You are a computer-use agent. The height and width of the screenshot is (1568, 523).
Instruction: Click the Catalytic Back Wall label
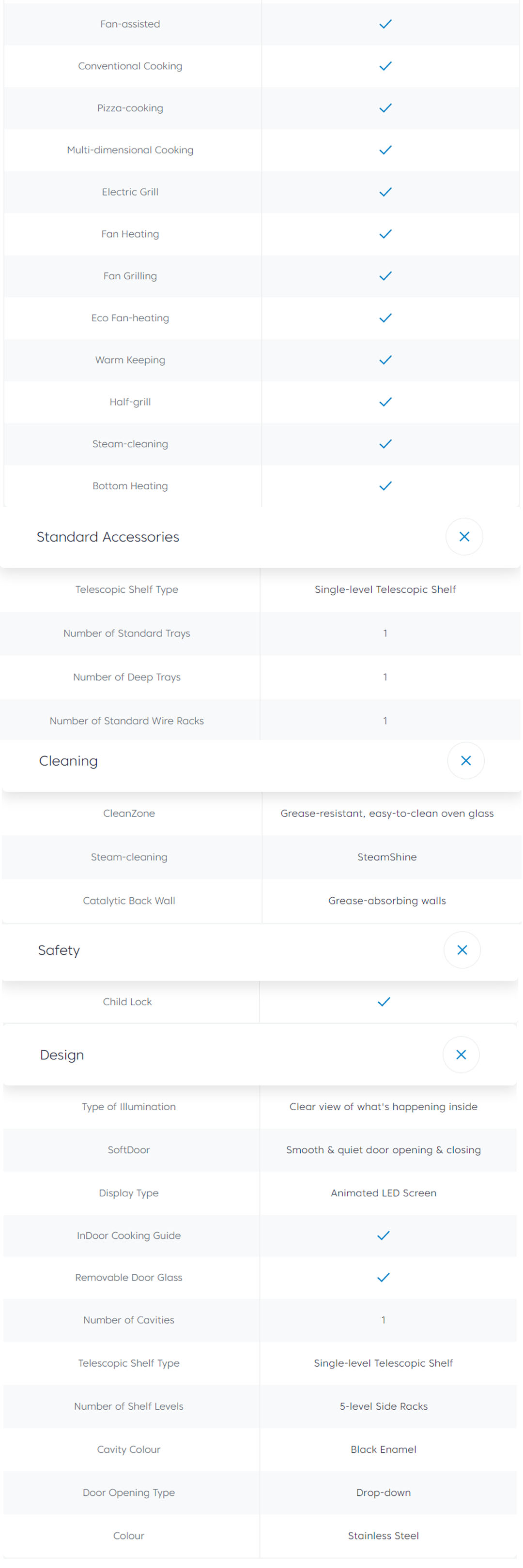[x=129, y=901]
